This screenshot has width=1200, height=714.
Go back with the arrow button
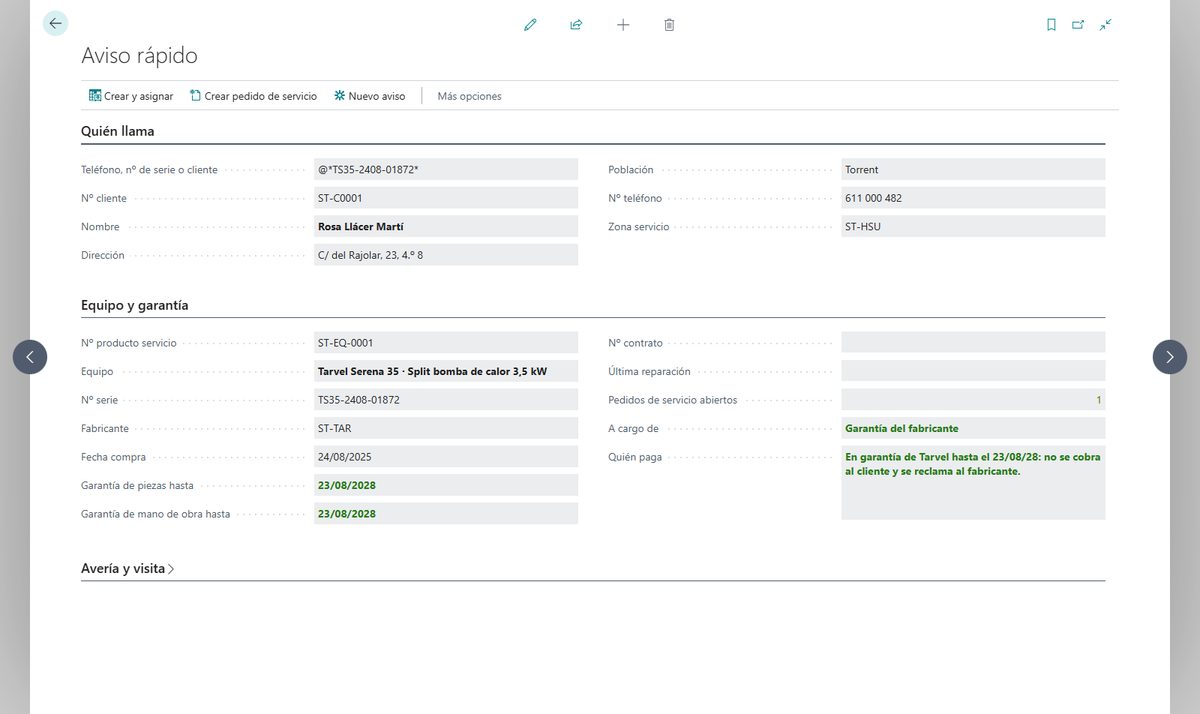[x=55, y=23]
